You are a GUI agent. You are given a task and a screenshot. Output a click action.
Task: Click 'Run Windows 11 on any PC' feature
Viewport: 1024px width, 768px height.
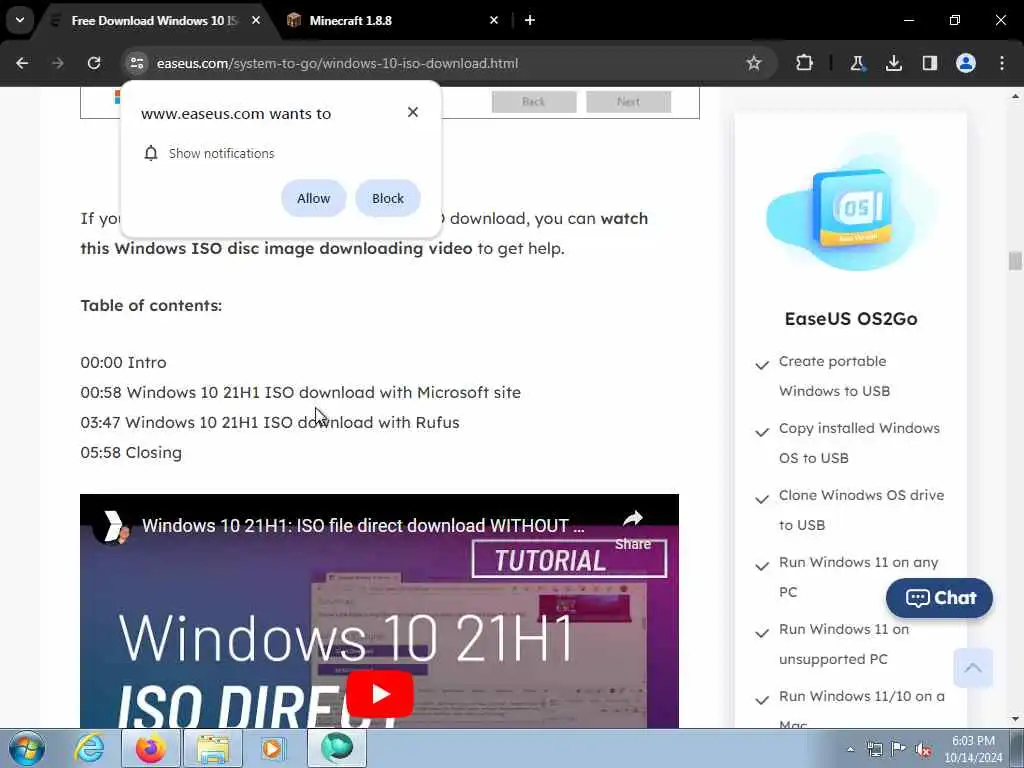[x=858, y=577]
